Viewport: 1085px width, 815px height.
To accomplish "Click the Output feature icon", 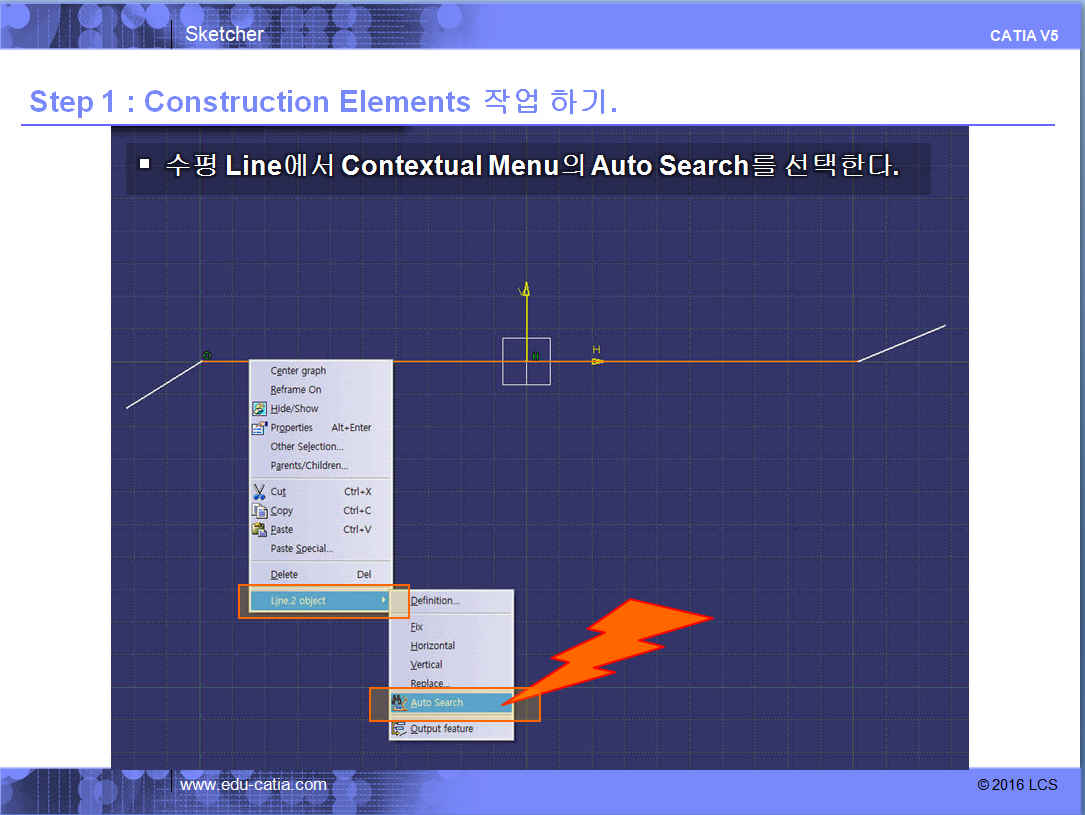I will coord(399,729).
